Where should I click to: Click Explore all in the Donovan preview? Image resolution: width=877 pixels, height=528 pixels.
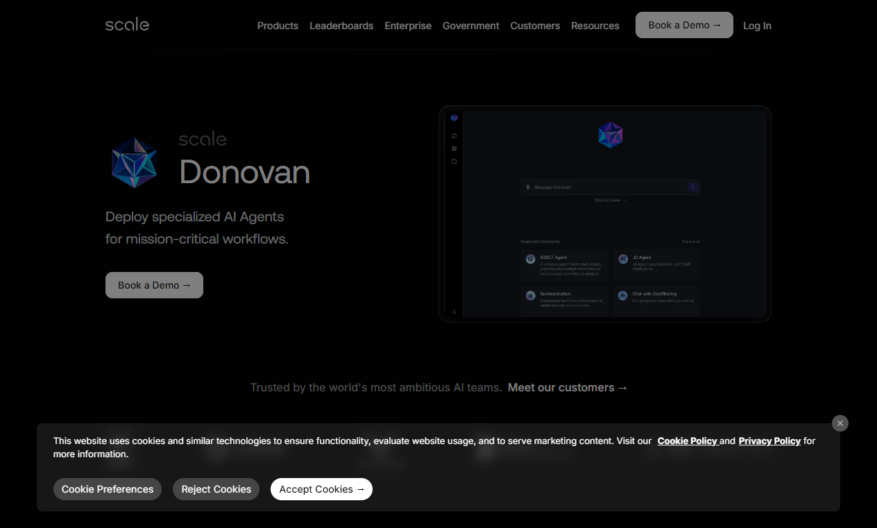tap(691, 242)
